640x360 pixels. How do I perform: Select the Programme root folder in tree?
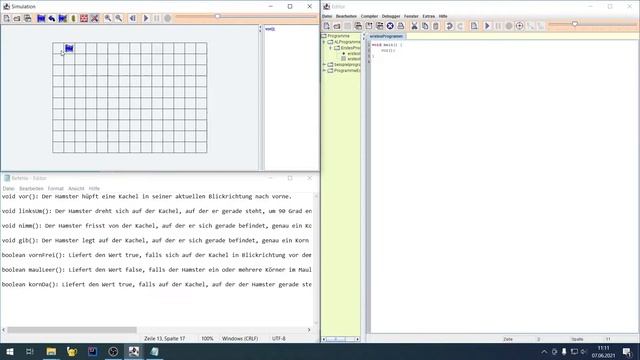pyautogui.click(x=338, y=36)
